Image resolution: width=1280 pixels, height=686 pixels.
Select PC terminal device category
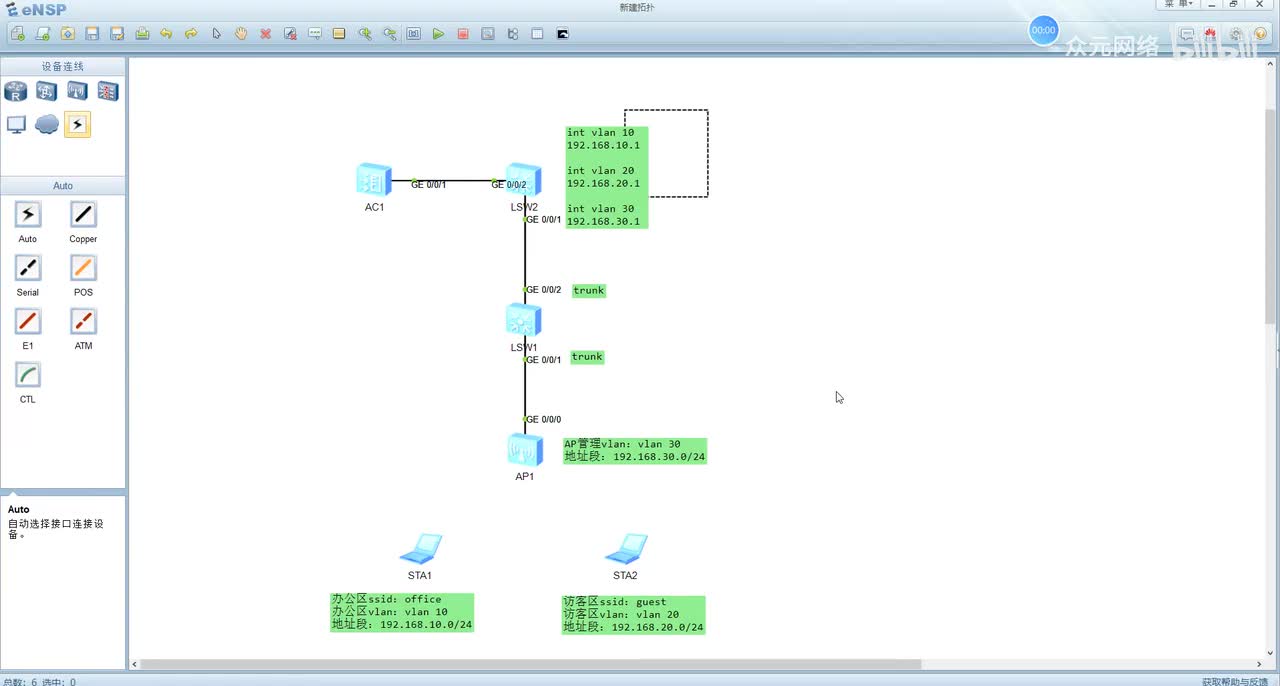tap(16, 124)
